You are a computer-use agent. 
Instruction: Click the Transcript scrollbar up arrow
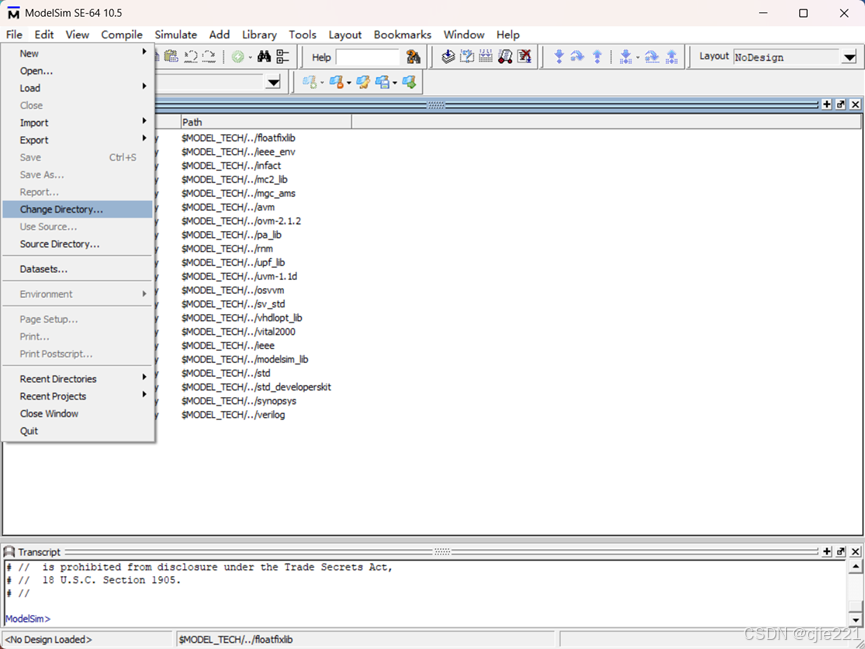click(x=855, y=567)
